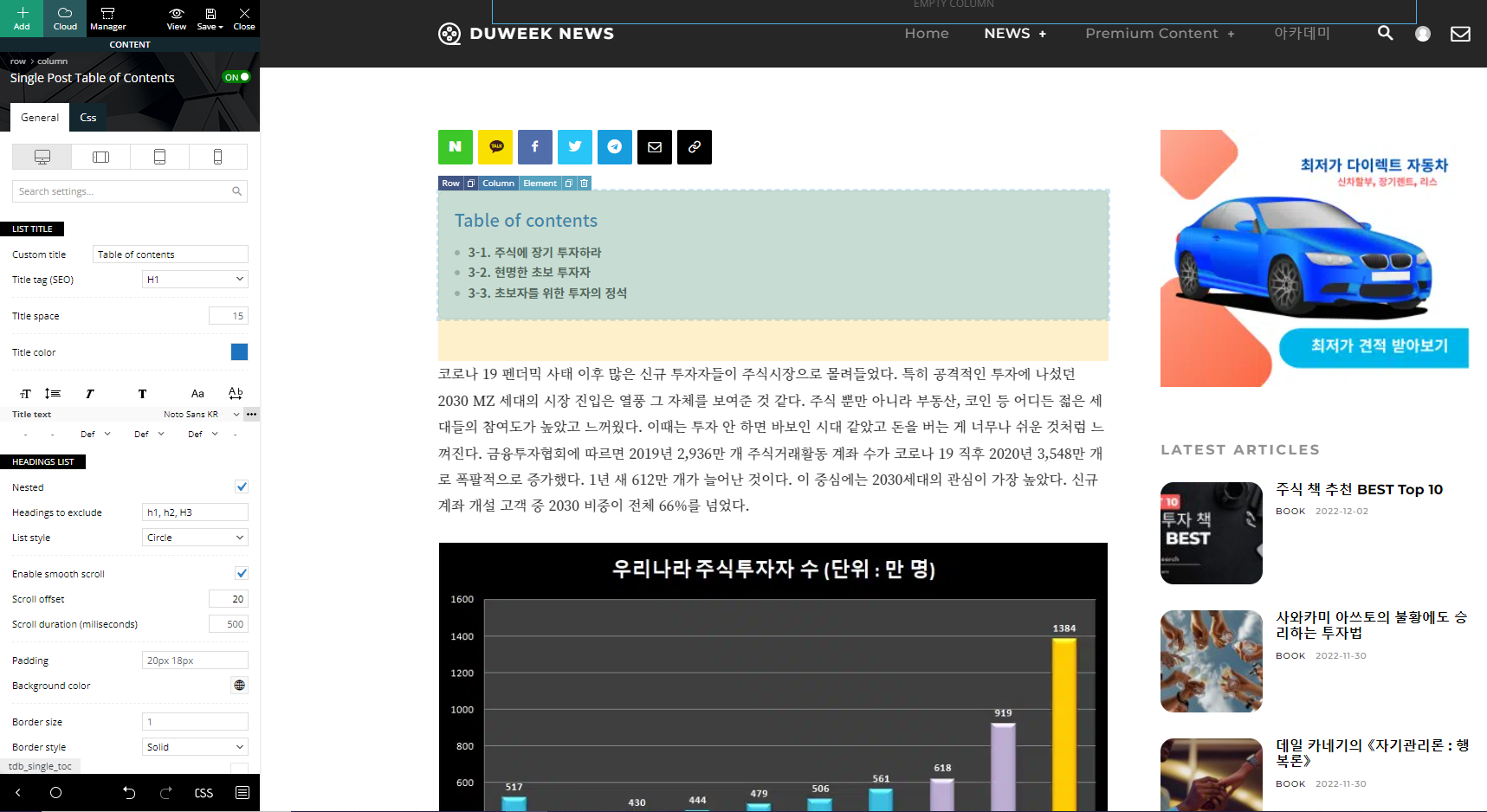This screenshot has width=1487, height=812.
Task: Click the three-dots more options for Title text
Action: [x=251, y=415]
